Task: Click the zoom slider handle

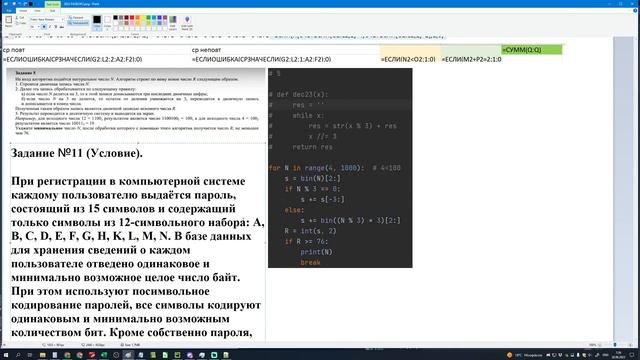Action: tap(615, 345)
